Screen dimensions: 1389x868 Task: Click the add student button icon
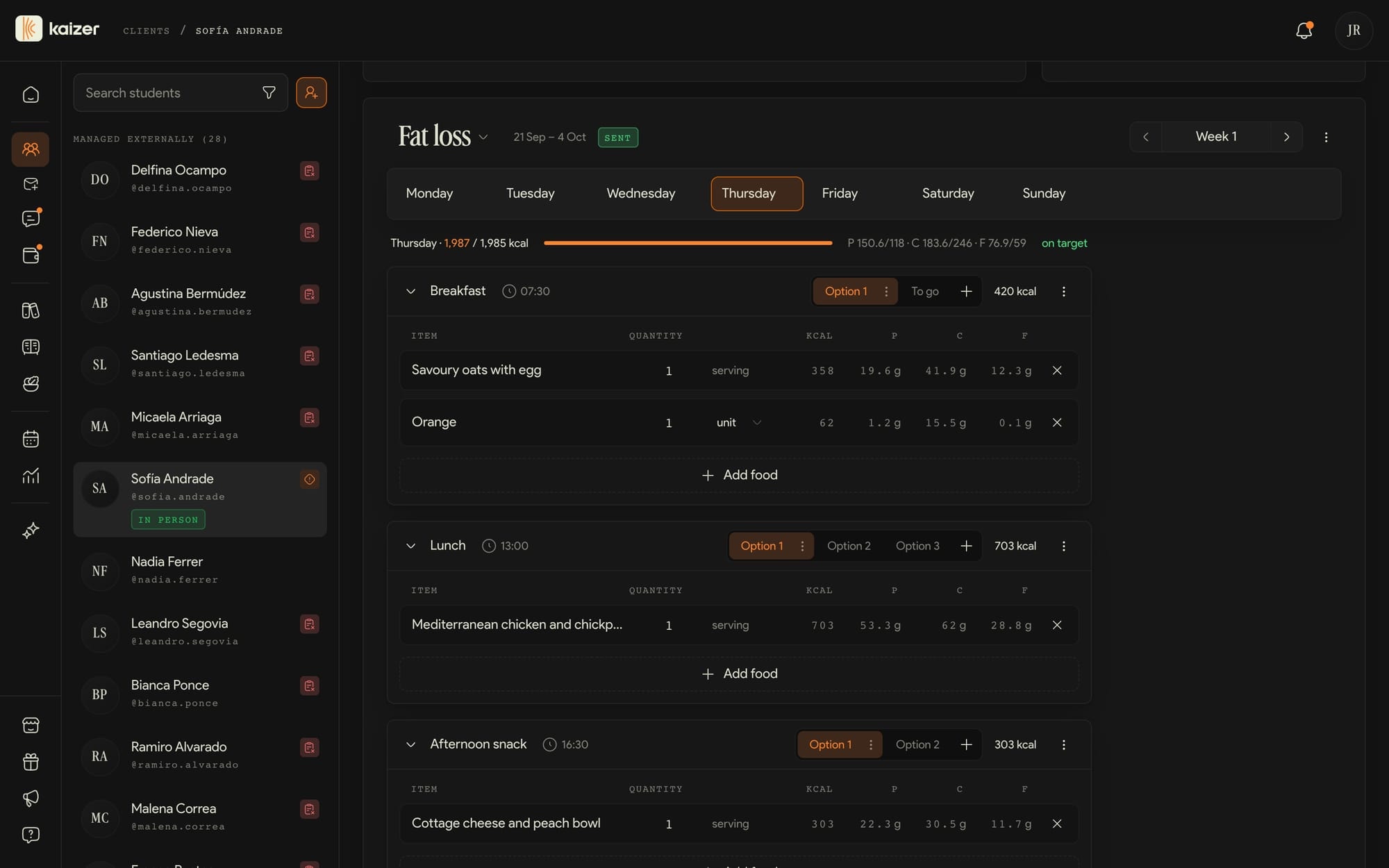click(x=311, y=92)
